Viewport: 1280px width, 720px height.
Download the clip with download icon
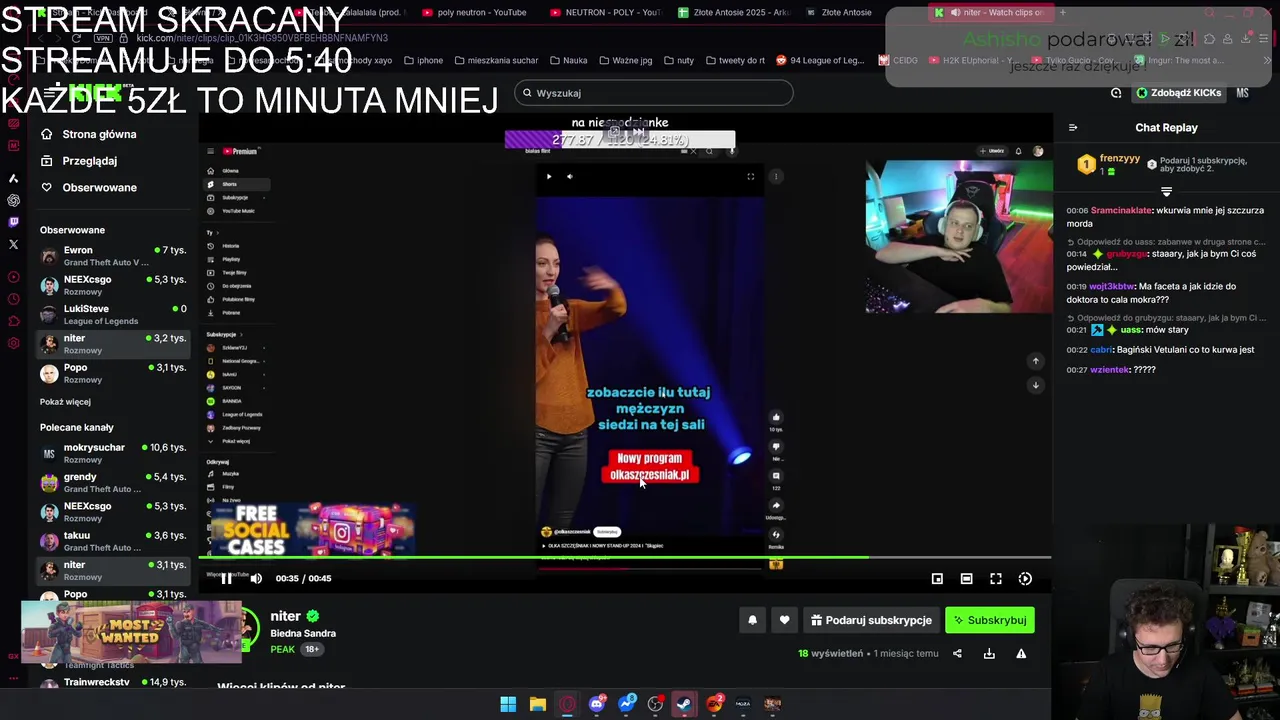tap(989, 653)
